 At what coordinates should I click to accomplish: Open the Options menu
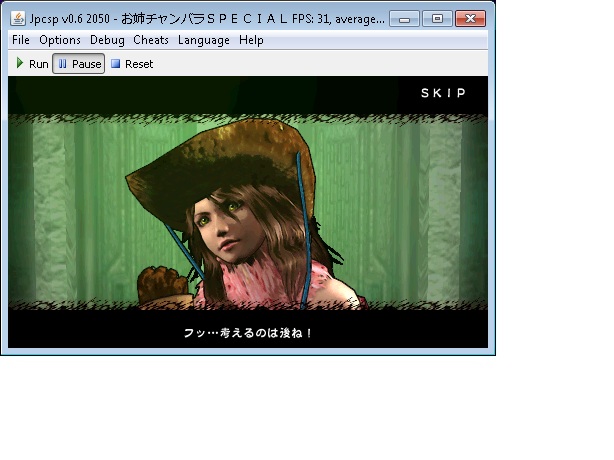(60, 40)
